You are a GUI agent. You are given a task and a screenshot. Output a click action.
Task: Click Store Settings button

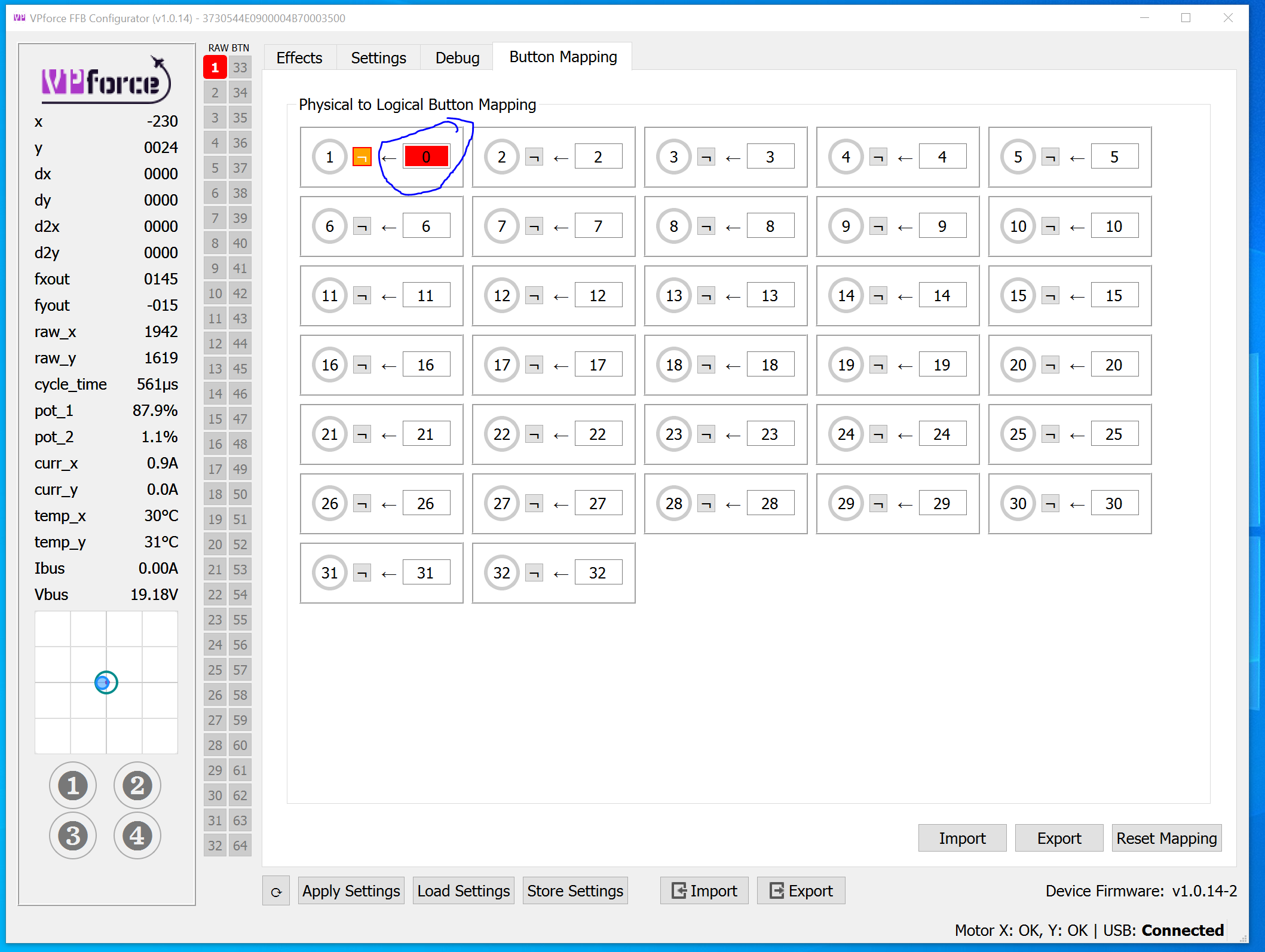pos(575,891)
